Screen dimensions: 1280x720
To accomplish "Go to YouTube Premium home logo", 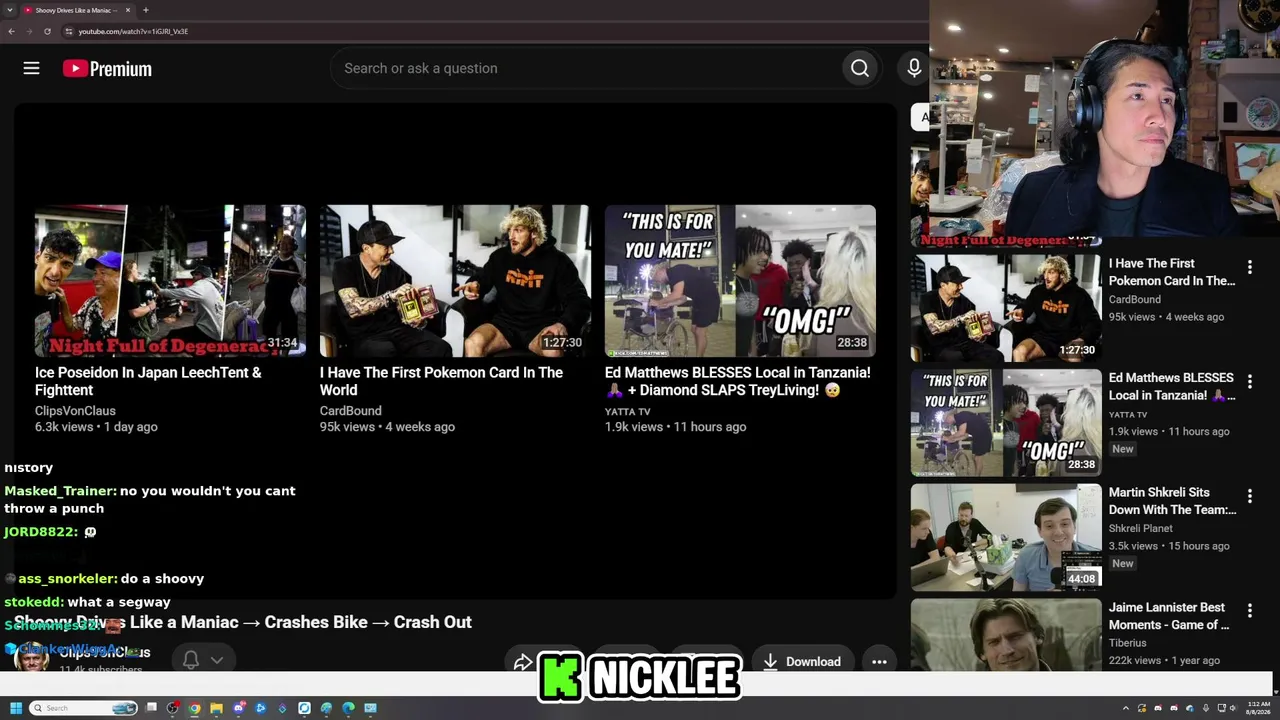I will point(107,68).
